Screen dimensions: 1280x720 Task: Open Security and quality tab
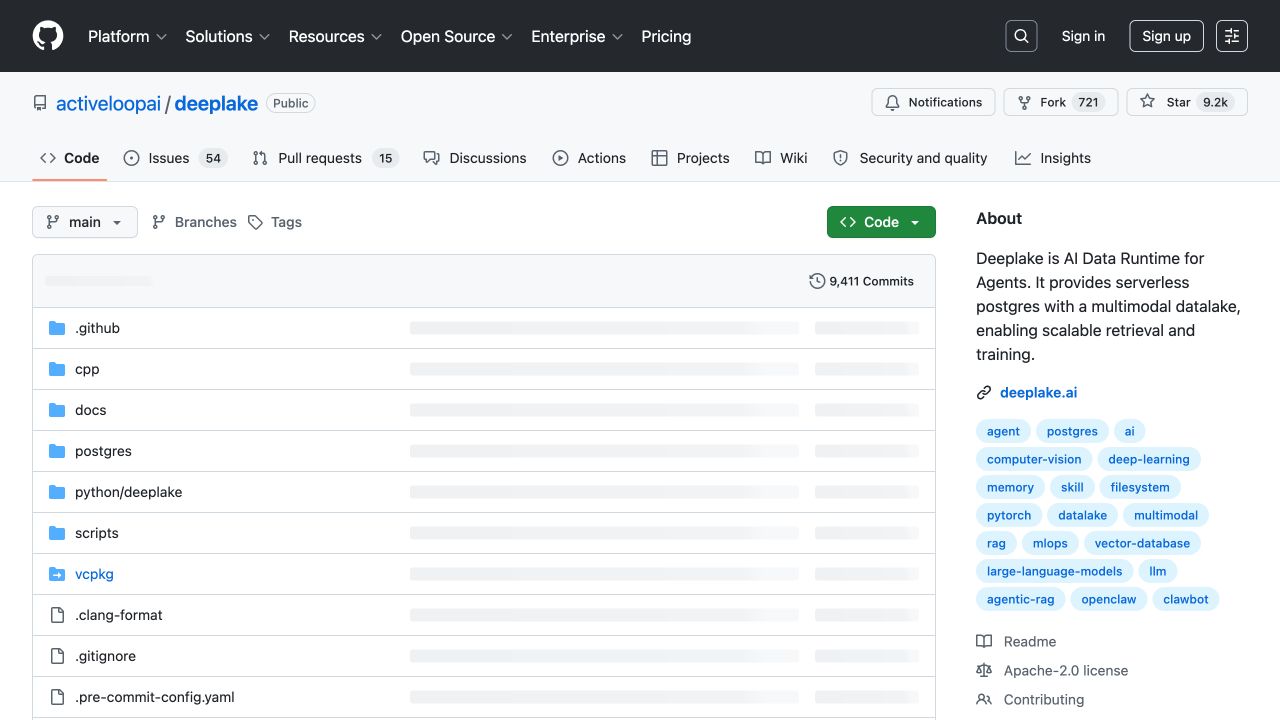[x=910, y=158]
